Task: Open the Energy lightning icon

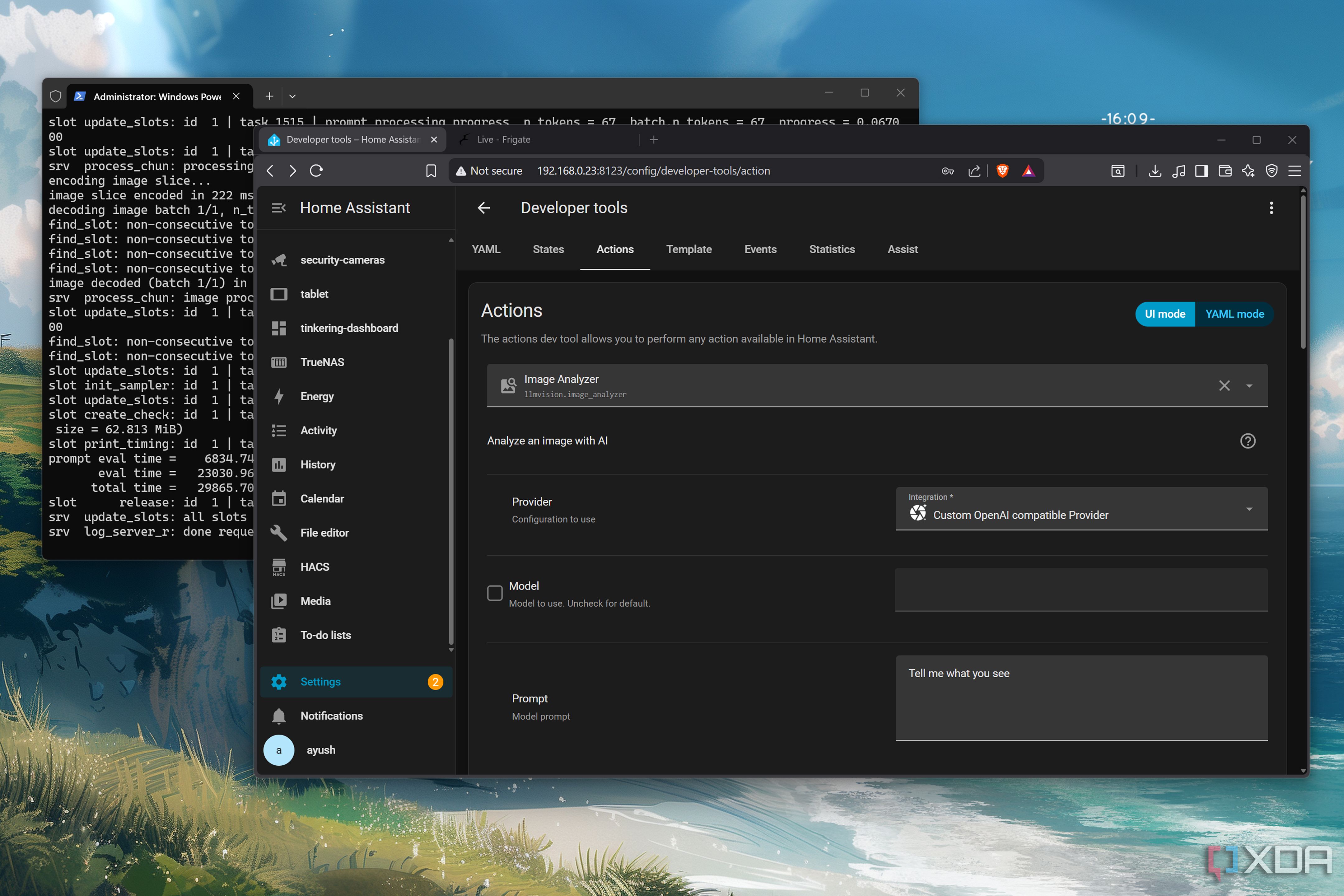Action: pos(279,397)
